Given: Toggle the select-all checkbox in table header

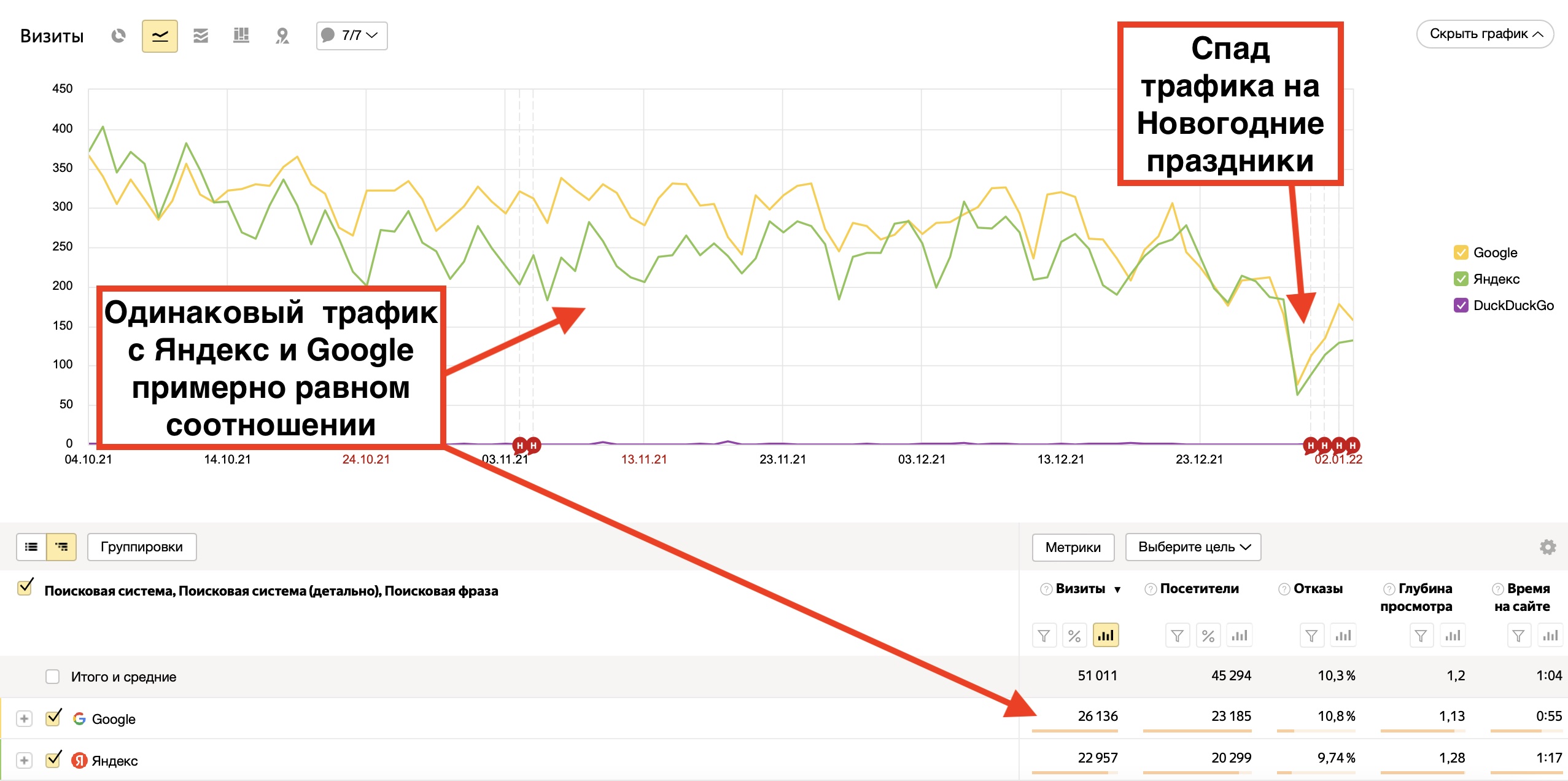Looking at the screenshot, I should [25, 588].
